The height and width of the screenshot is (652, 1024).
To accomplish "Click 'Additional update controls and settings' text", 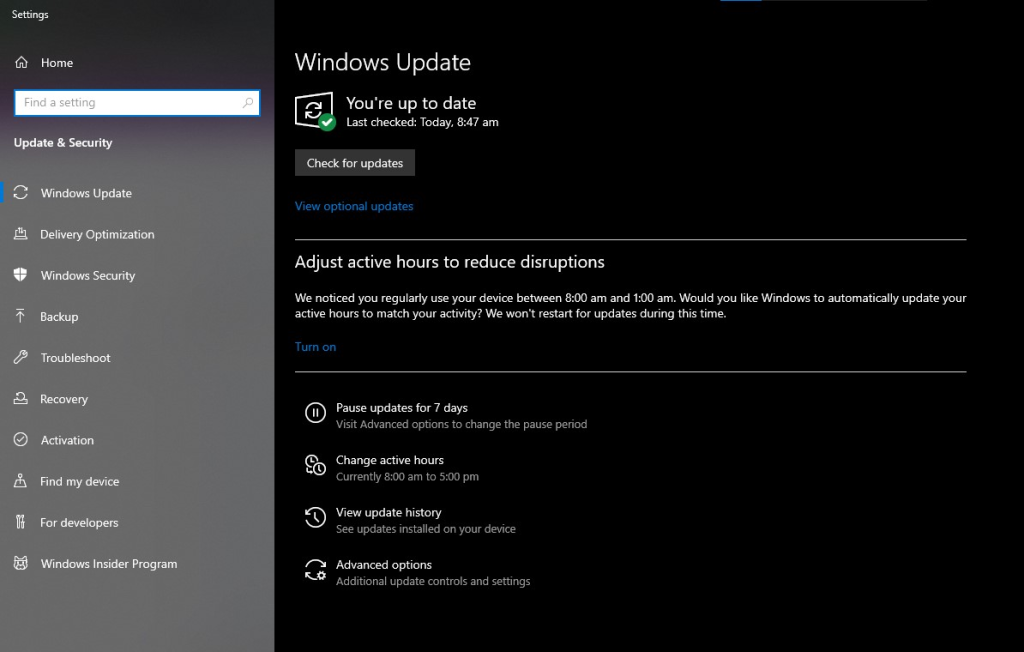I will (x=433, y=581).
